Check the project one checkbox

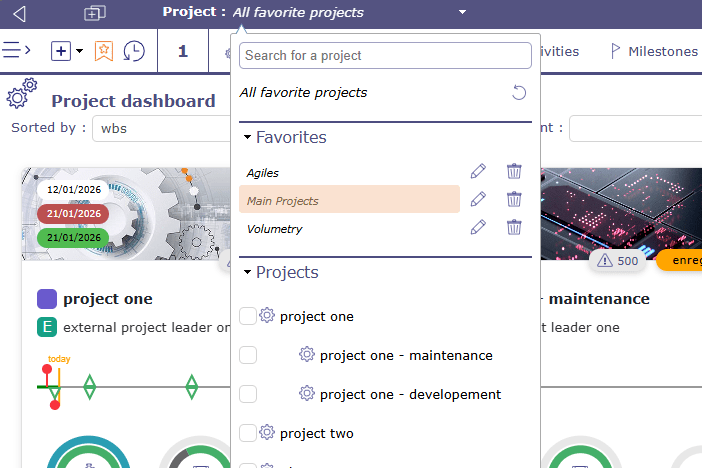coord(248,316)
